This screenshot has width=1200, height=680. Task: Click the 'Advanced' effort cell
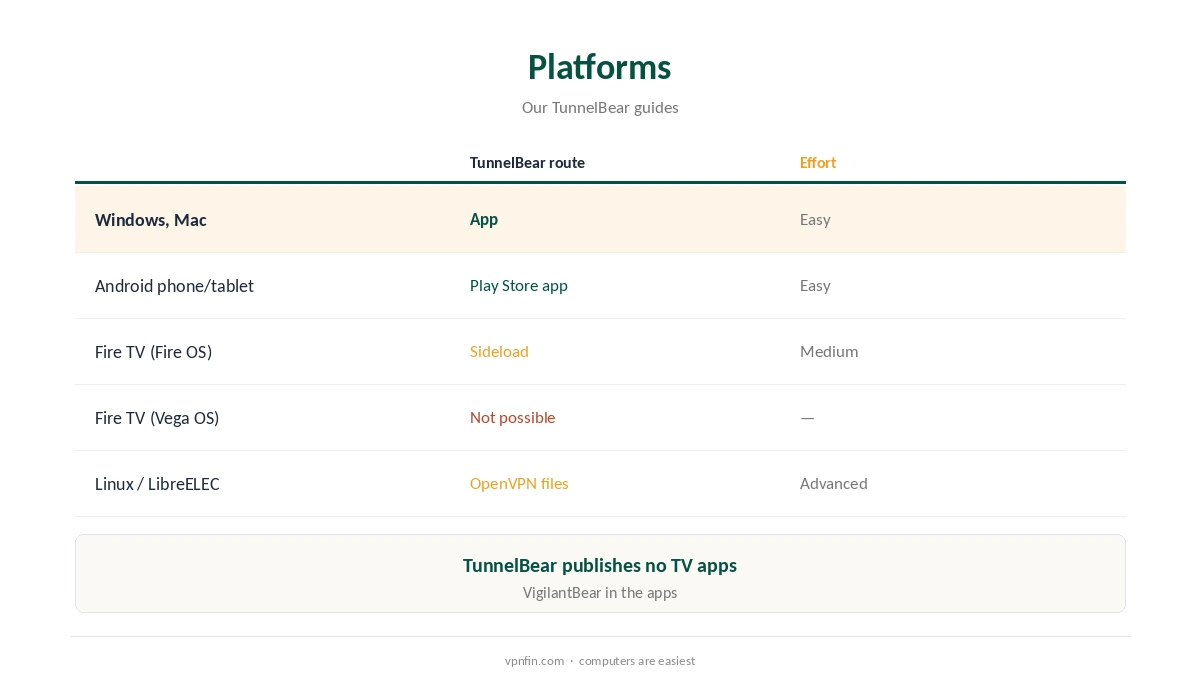[834, 483]
